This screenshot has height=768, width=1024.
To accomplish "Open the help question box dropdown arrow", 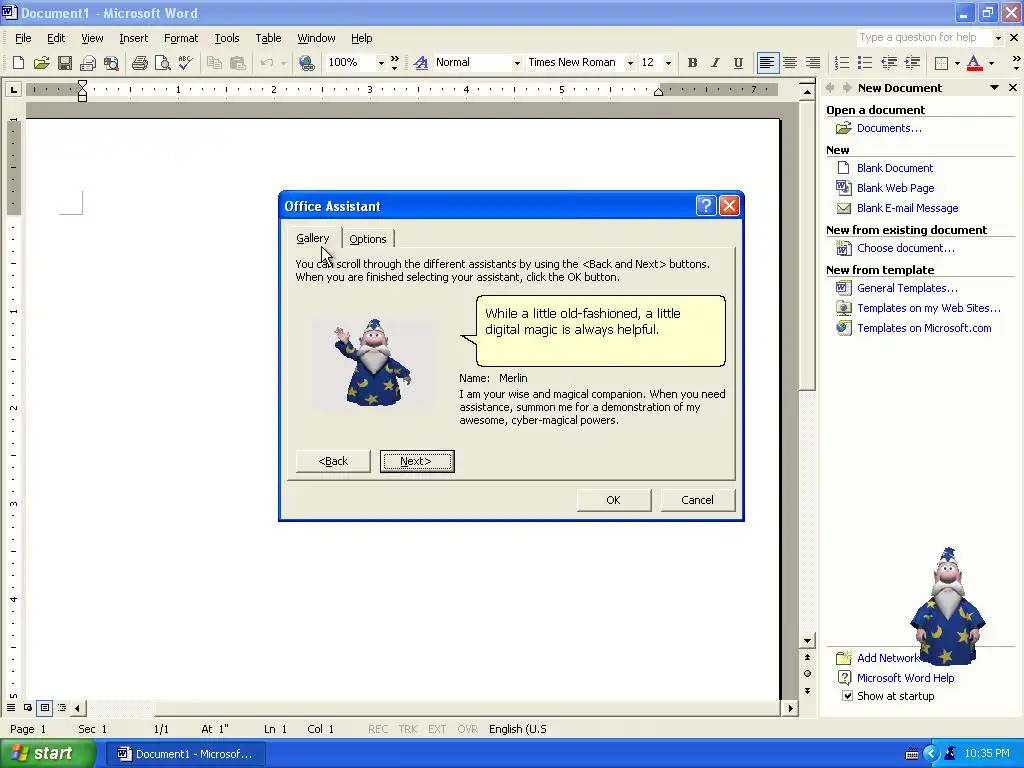I will (997, 38).
